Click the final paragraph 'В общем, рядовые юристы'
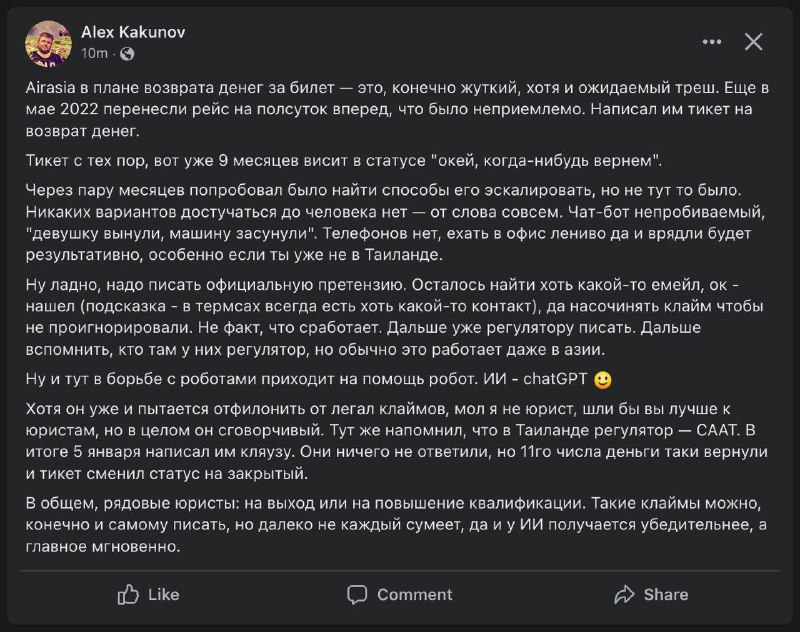The height and width of the screenshot is (632, 800). coord(396,525)
